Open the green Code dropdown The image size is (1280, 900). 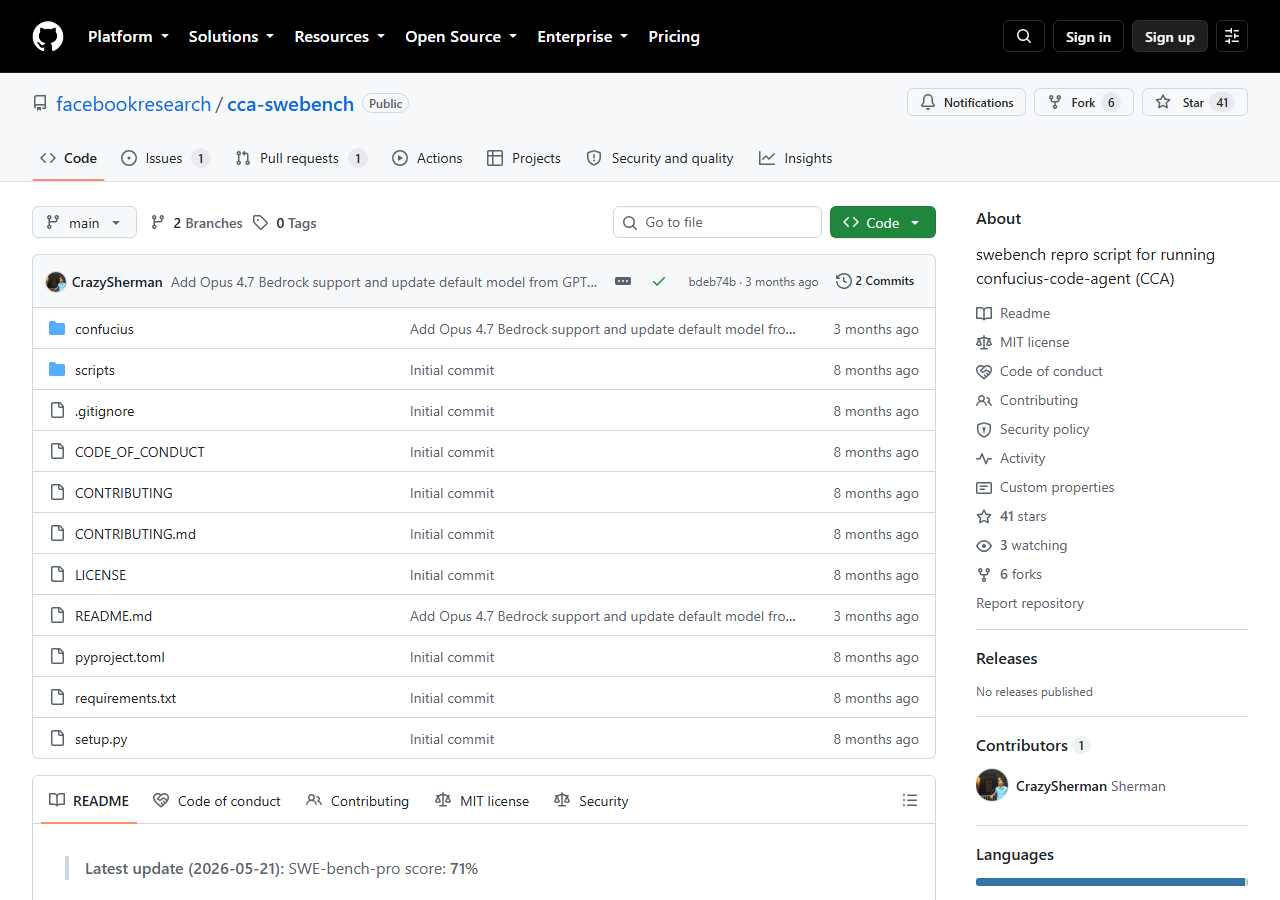point(883,222)
